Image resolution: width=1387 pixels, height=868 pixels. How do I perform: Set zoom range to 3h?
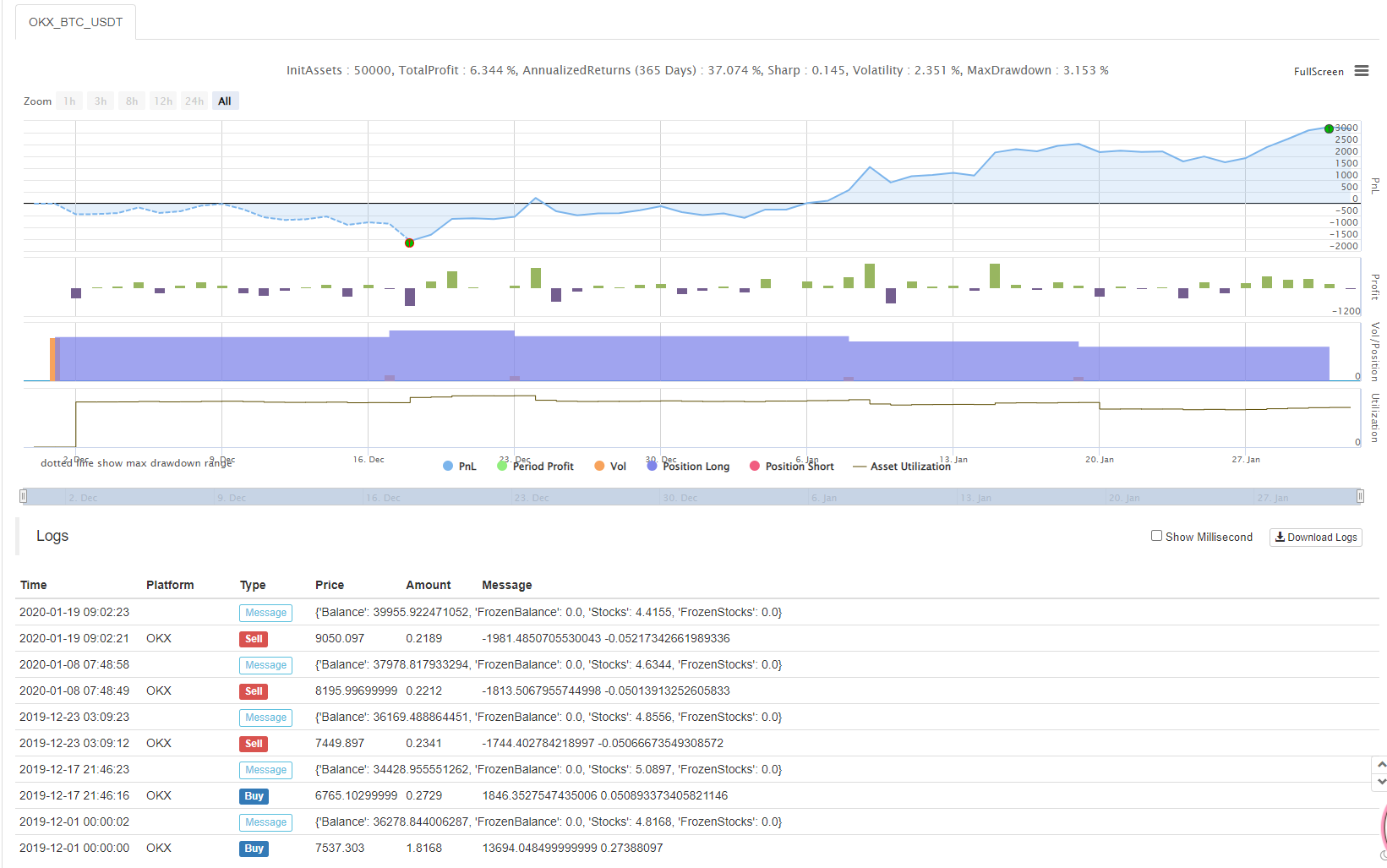point(101,101)
